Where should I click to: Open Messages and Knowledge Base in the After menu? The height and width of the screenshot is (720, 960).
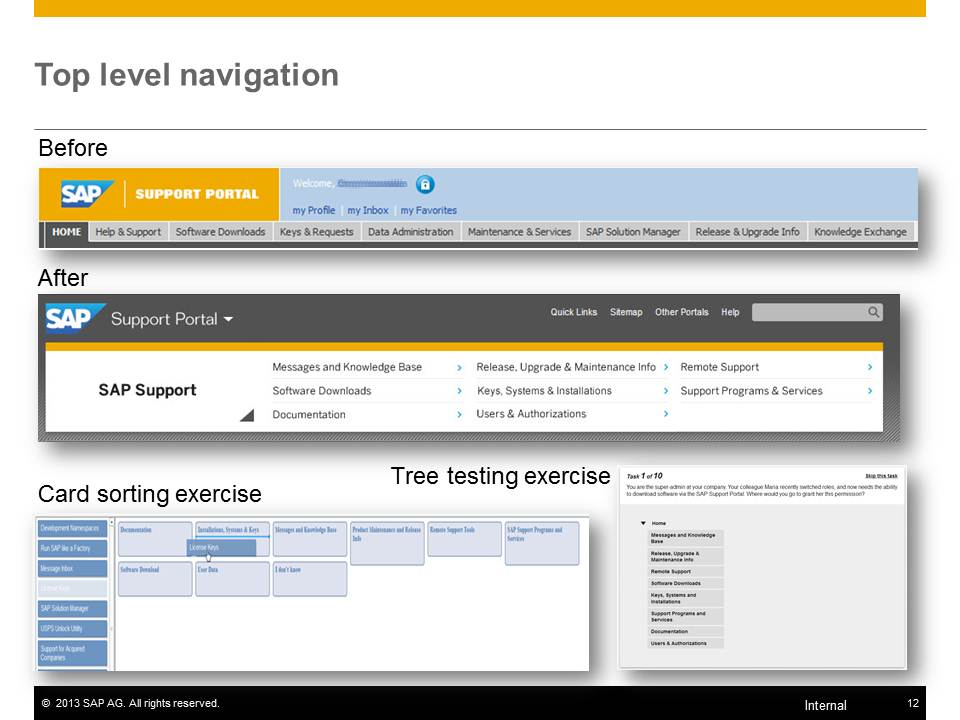pyautogui.click(x=347, y=367)
